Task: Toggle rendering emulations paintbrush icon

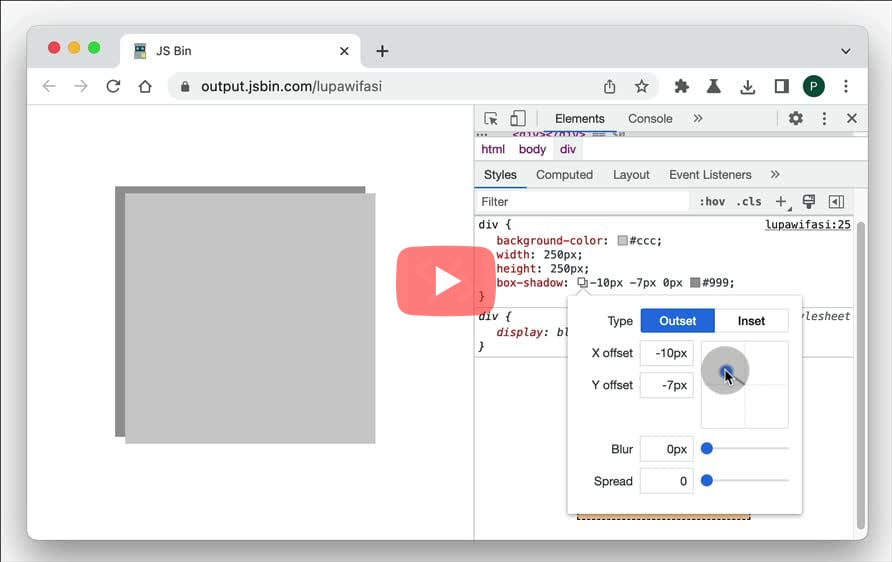Action: coord(808,201)
